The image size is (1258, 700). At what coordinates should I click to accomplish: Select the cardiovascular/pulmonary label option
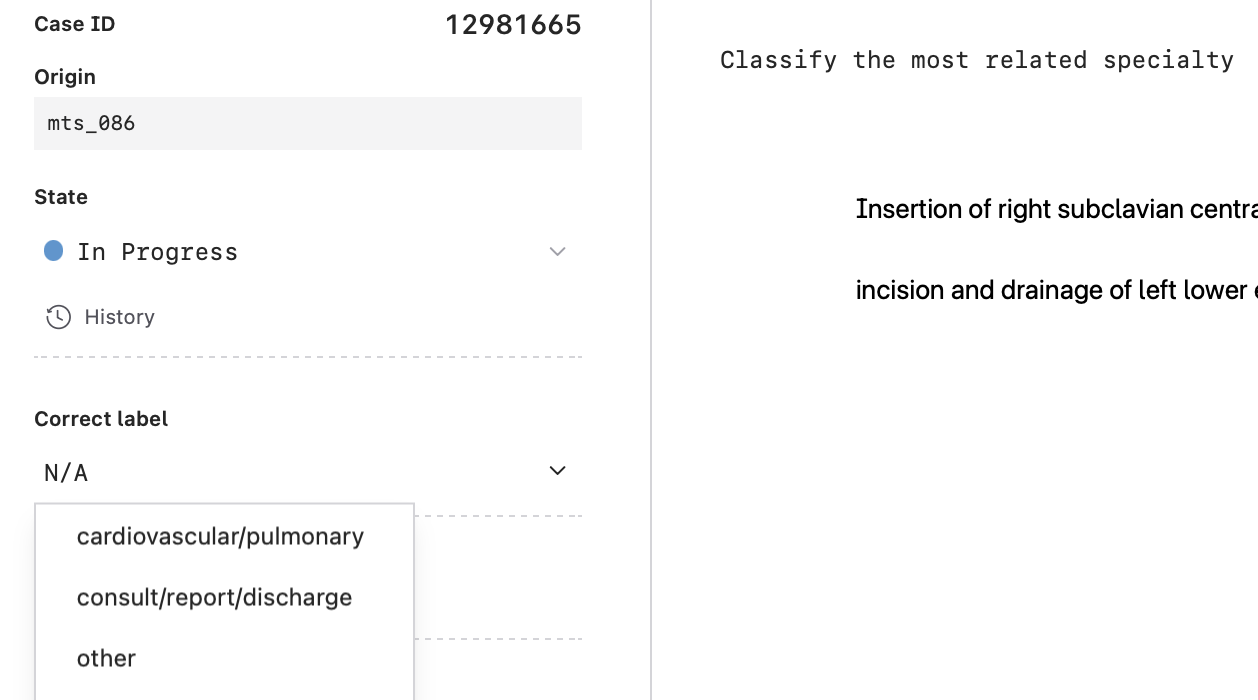(x=220, y=536)
